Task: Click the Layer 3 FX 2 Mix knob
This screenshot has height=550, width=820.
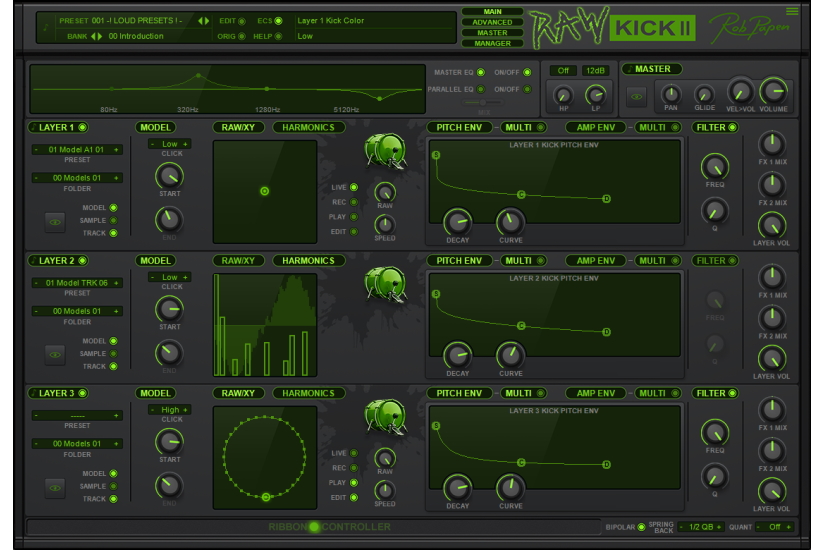Action: 772,450
